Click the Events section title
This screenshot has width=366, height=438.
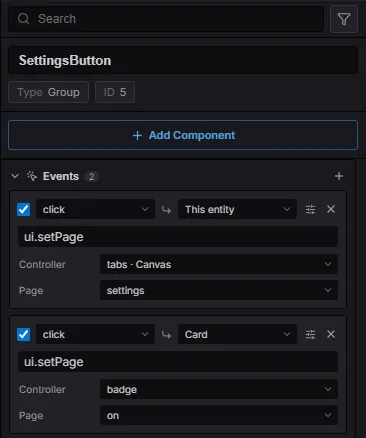61,176
